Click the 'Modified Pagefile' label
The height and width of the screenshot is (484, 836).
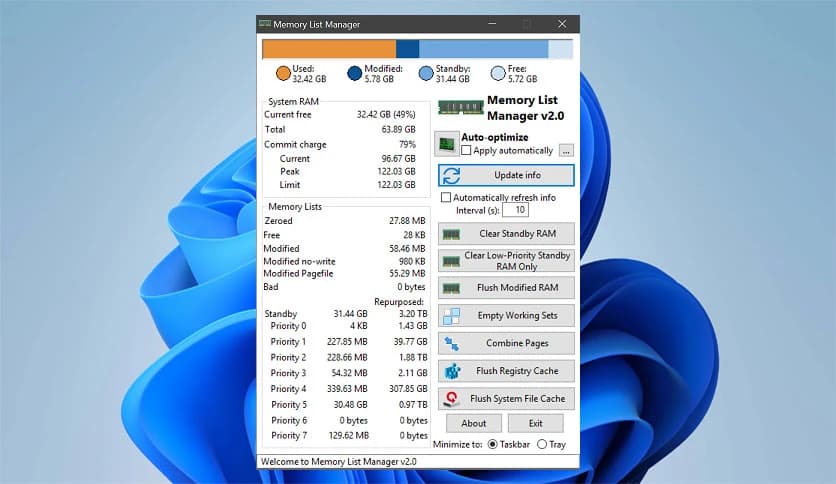(x=298, y=273)
